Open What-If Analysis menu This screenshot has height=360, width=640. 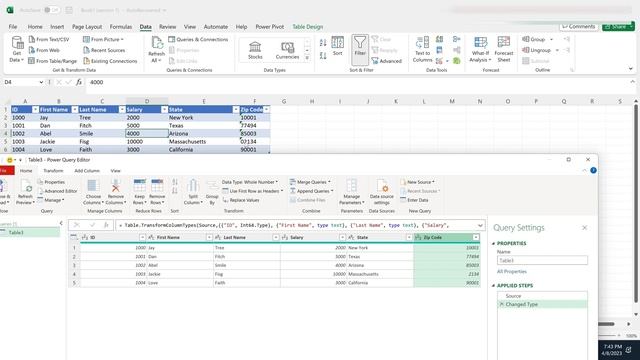point(480,49)
